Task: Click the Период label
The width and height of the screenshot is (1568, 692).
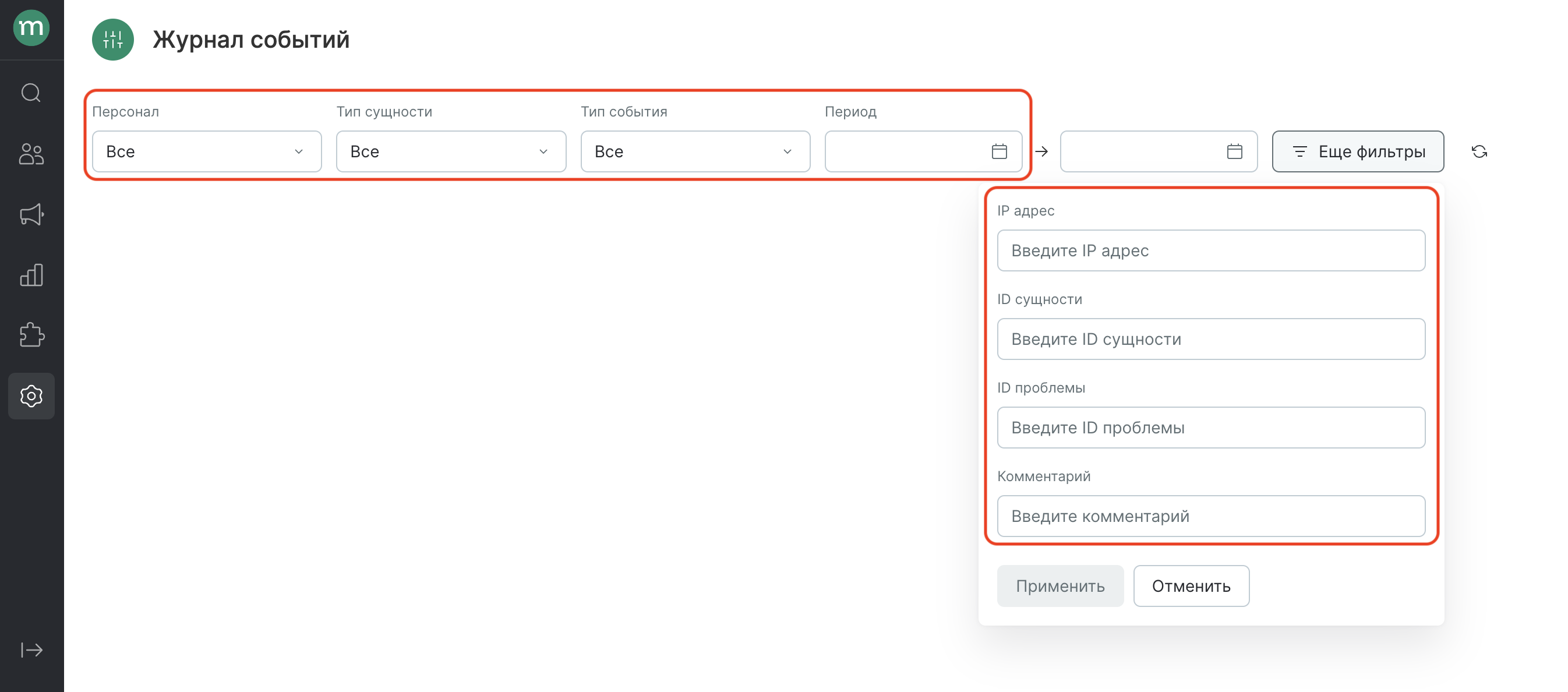Action: click(x=850, y=112)
